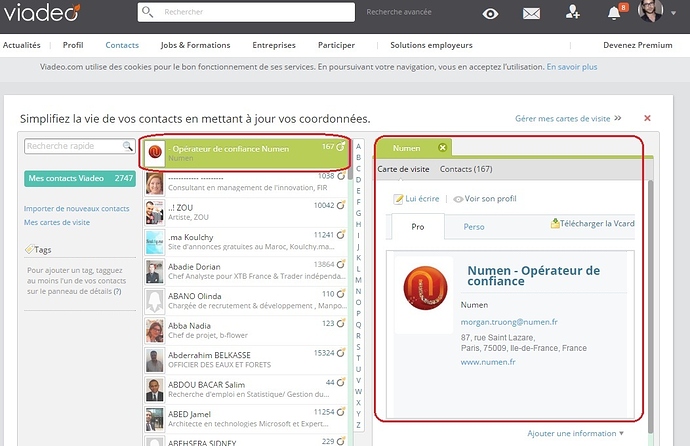This screenshot has height=446, width=690.
Task: Select the Abba Nadia contact row
Action: point(245,330)
